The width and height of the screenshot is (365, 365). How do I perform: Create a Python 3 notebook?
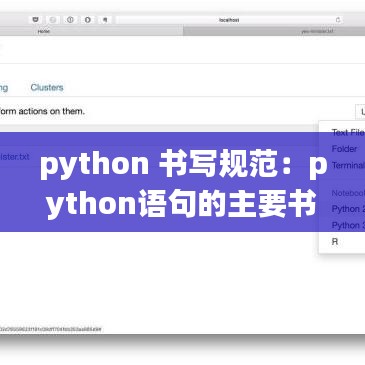click(348, 225)
